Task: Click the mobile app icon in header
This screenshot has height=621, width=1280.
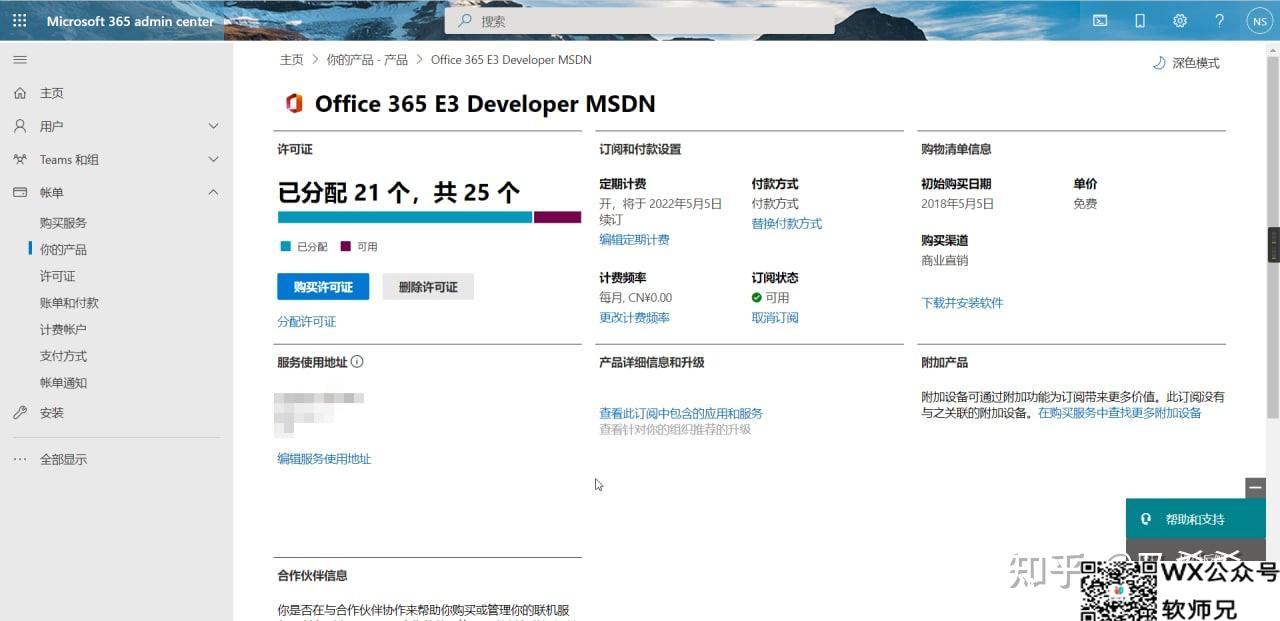Action: tap(1140, 20)
